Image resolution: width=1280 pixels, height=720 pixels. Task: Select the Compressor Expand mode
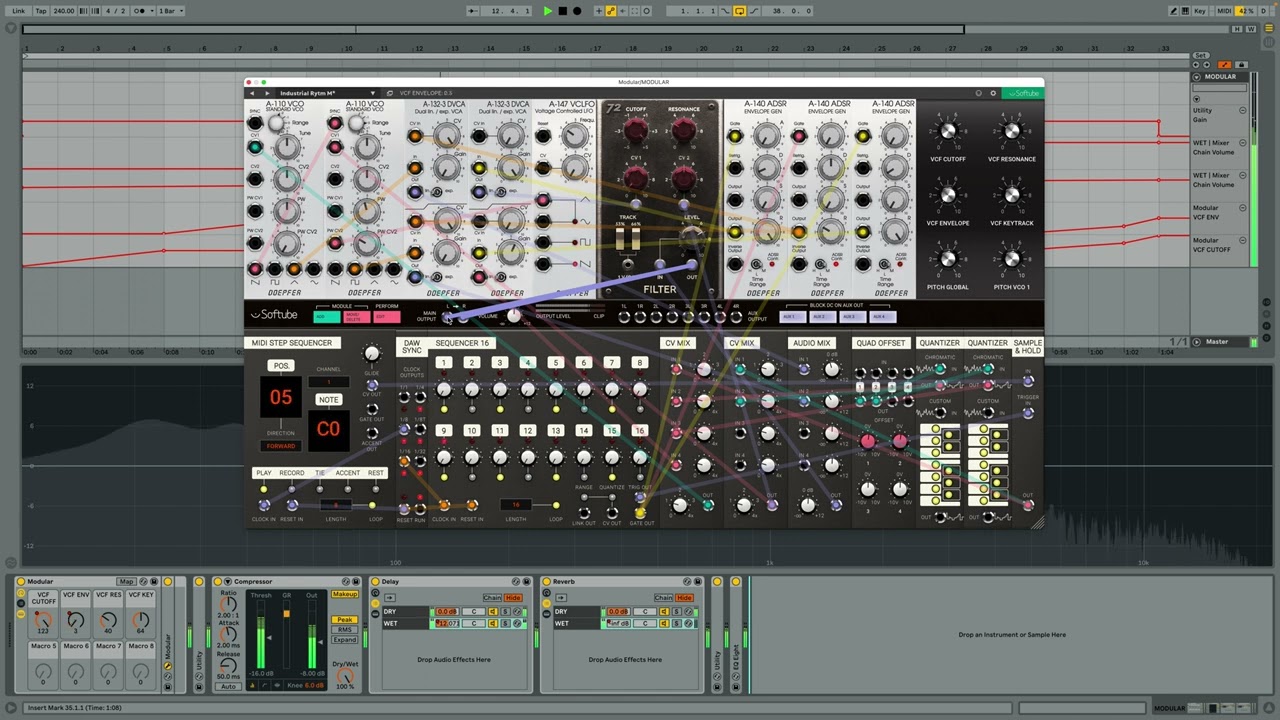coord(345,640)
